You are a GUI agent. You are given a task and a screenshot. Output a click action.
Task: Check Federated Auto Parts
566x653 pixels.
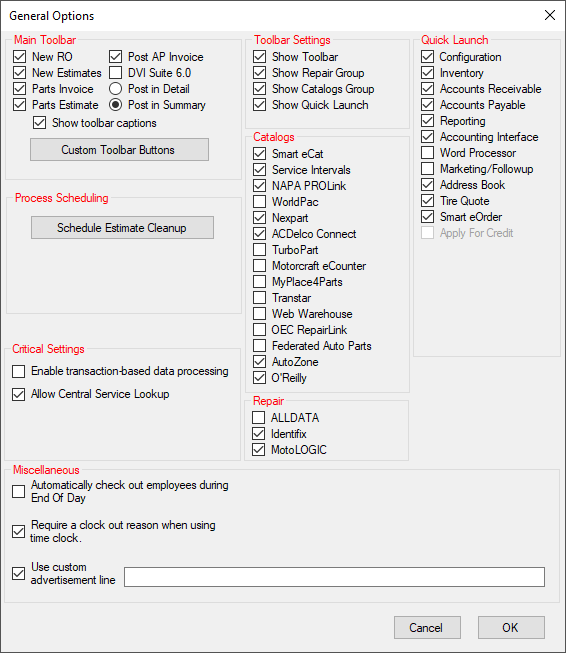click(x=259, y=346)
